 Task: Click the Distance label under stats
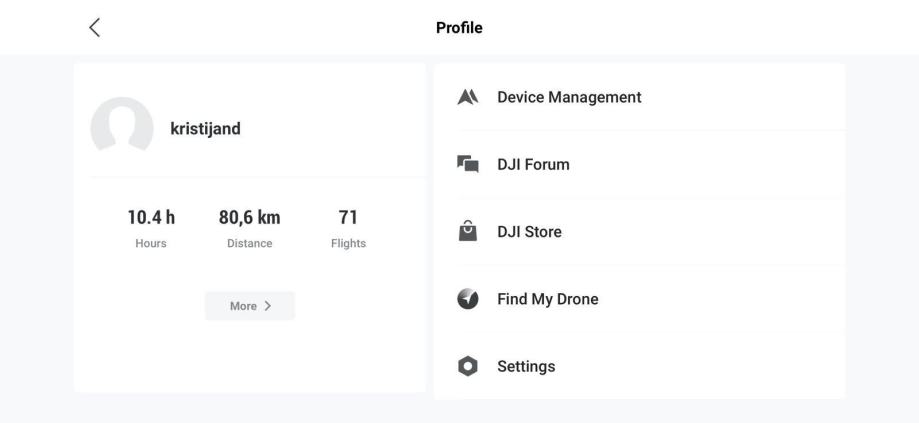249,243
